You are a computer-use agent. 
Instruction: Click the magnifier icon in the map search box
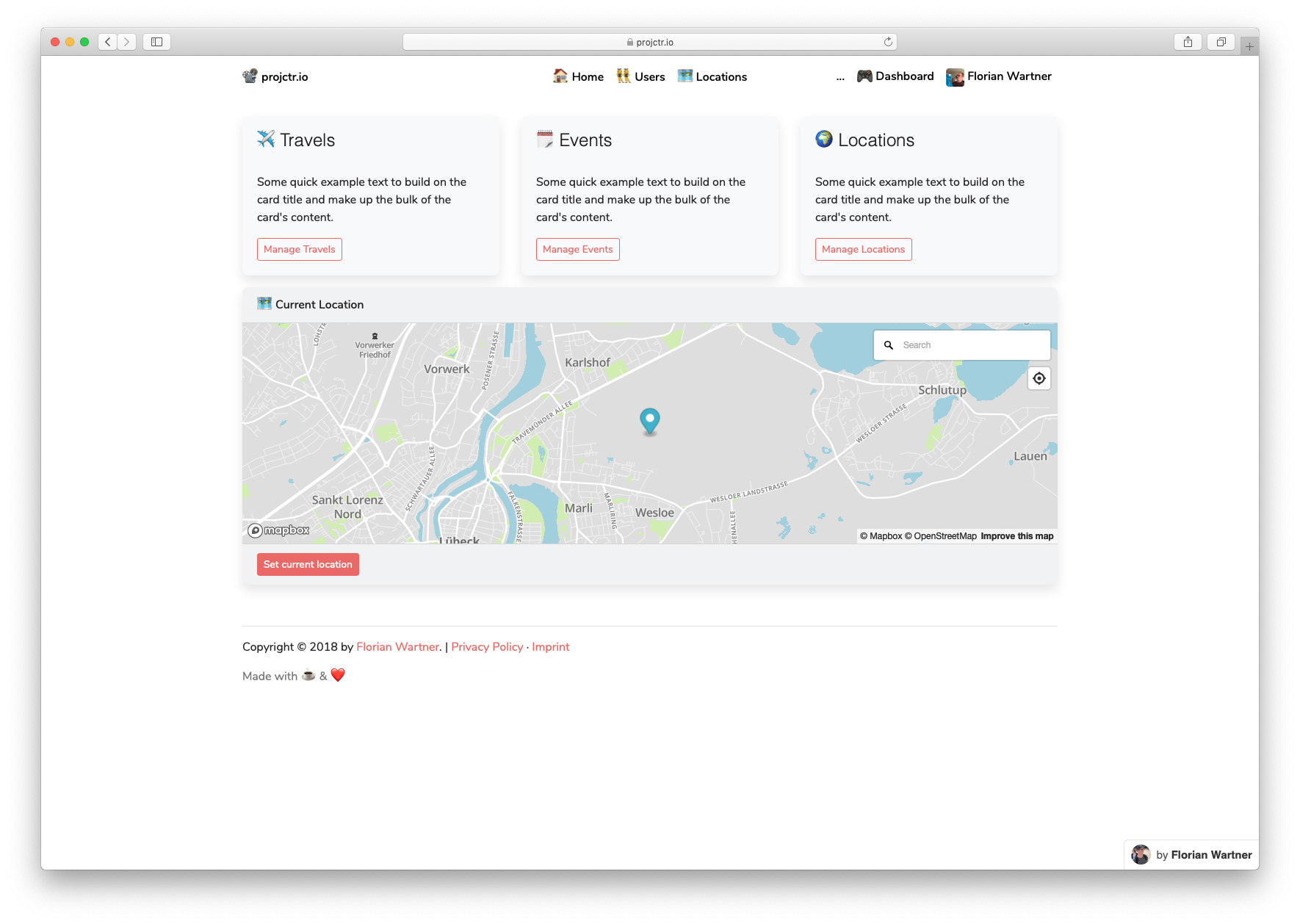click(889, 344)
